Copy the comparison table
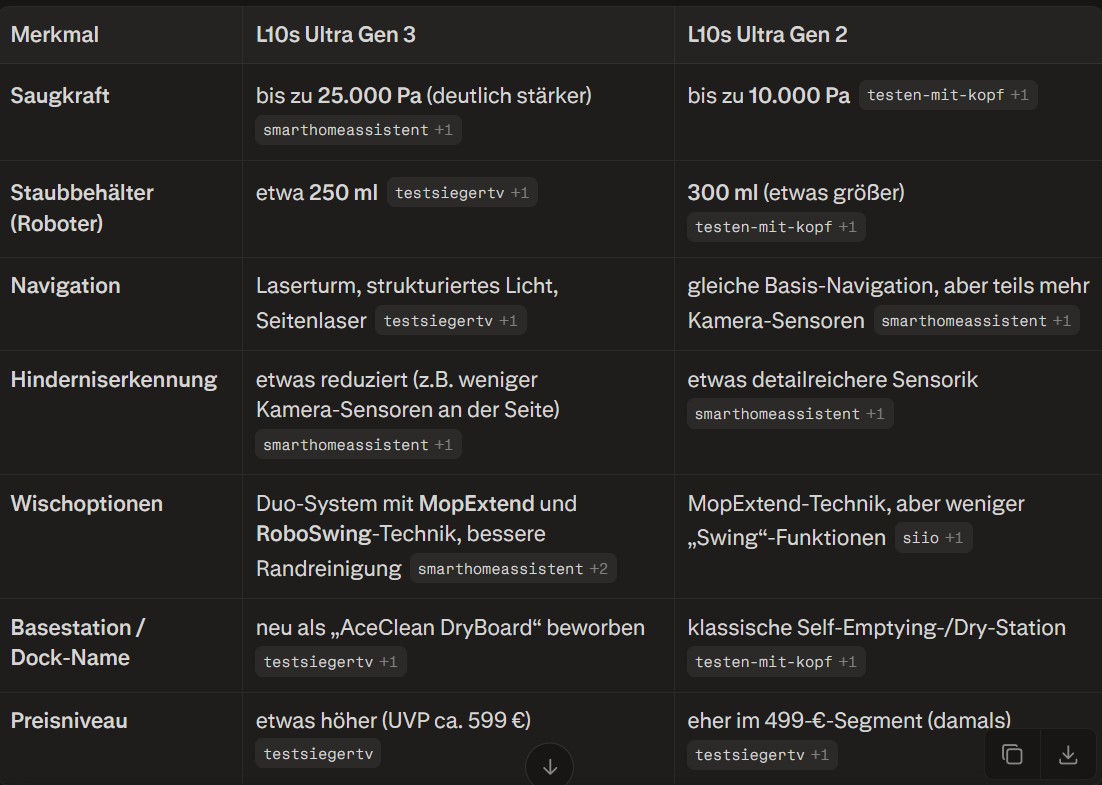1102x785 pixels. click(1012, 755)
